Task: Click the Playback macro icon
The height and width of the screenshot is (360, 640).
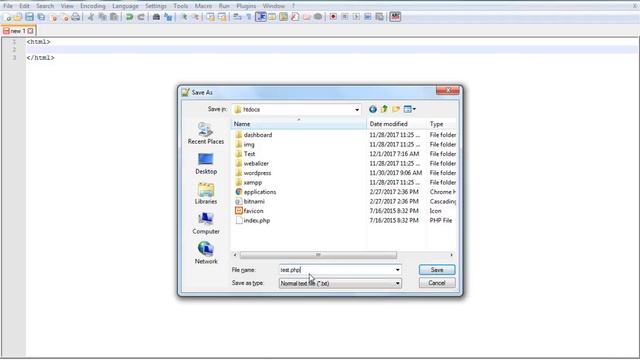Action: tap(356, 17)
